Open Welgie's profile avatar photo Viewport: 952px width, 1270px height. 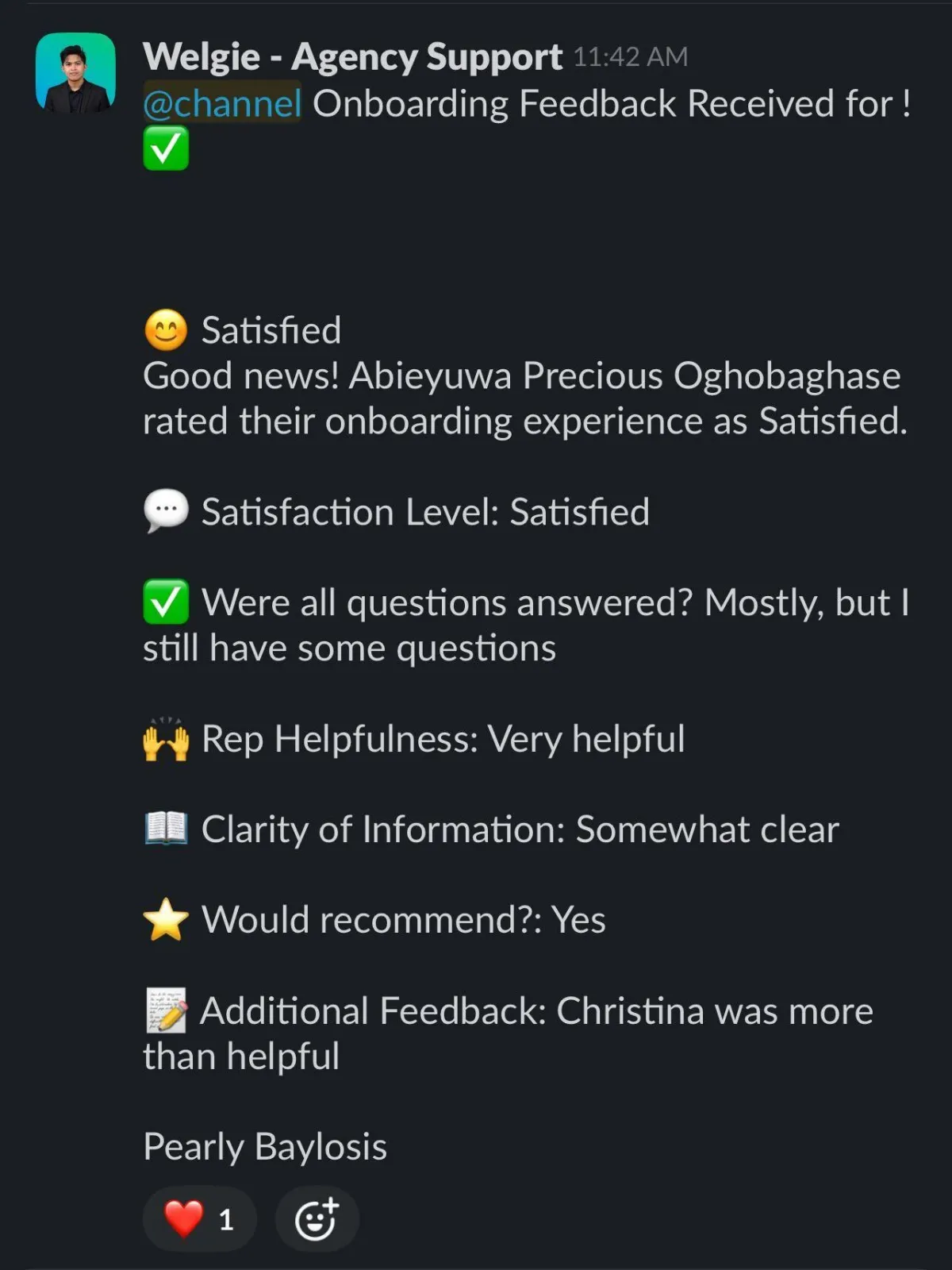pos(75,72)
